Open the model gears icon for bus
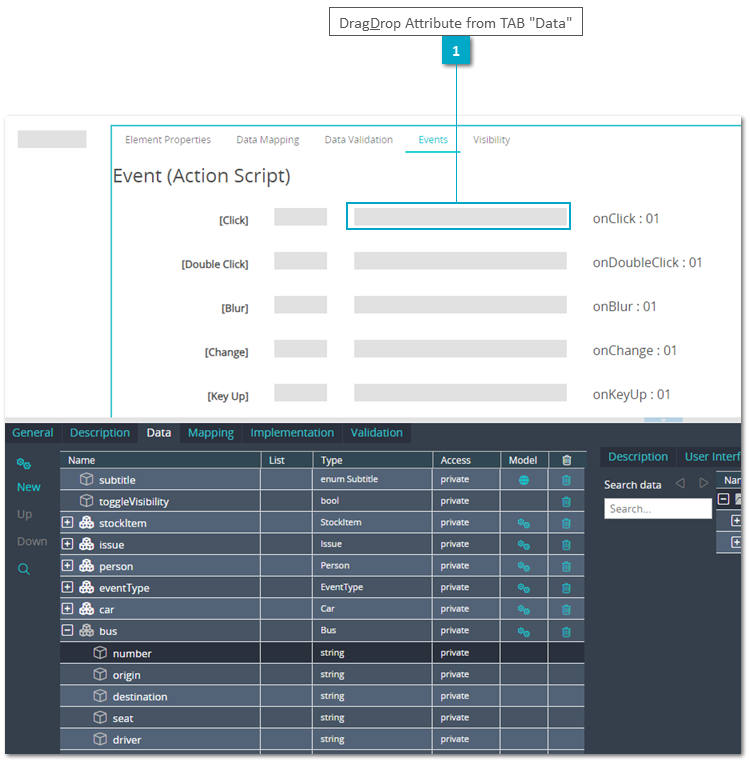 (x=524, y=632)
